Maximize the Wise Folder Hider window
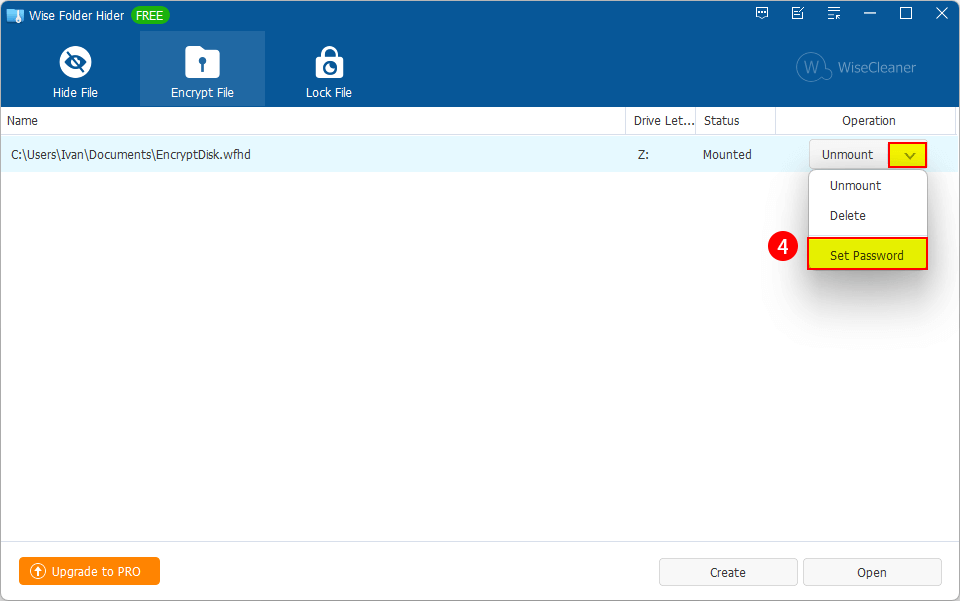The image size is (960, 601). [906, 13]
